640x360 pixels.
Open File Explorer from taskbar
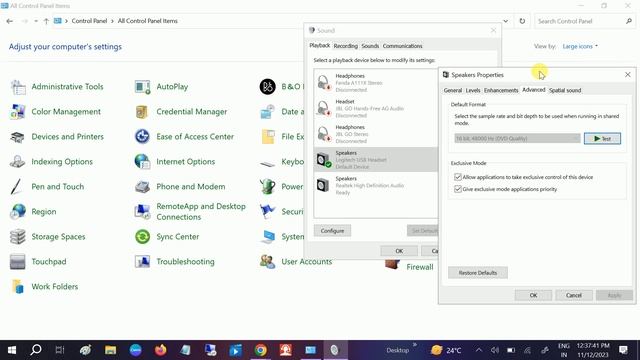pyautogui.click(x=110, y=350)
